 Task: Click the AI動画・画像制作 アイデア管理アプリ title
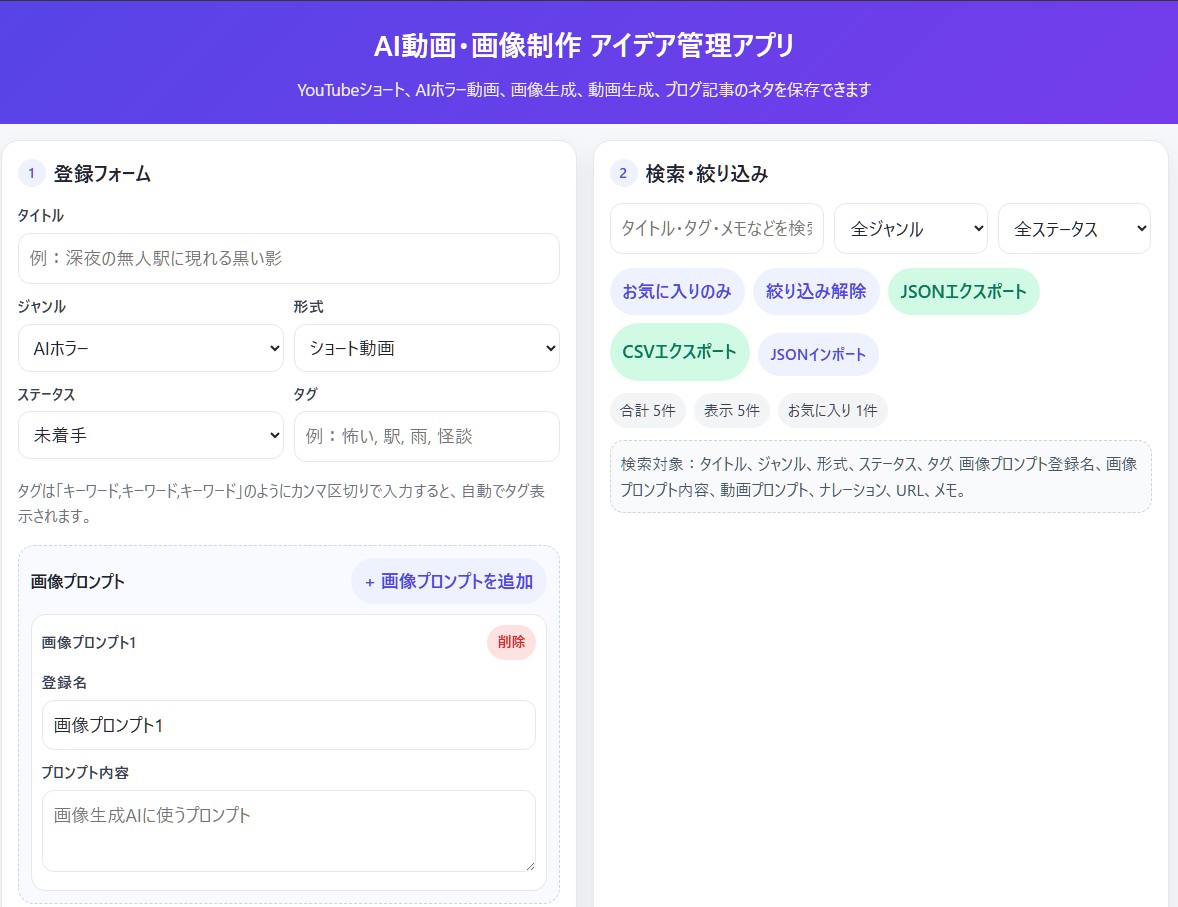click(x=584, y=46)
